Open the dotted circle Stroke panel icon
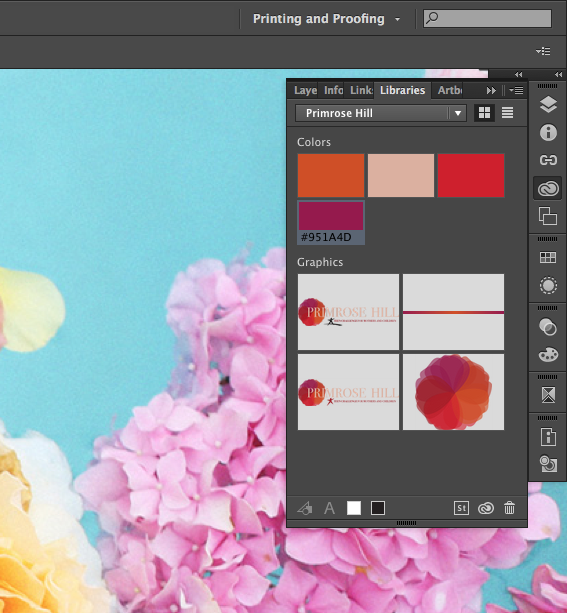Image resolution: width=567 pixels, height=613 pixels. (548, 285)
